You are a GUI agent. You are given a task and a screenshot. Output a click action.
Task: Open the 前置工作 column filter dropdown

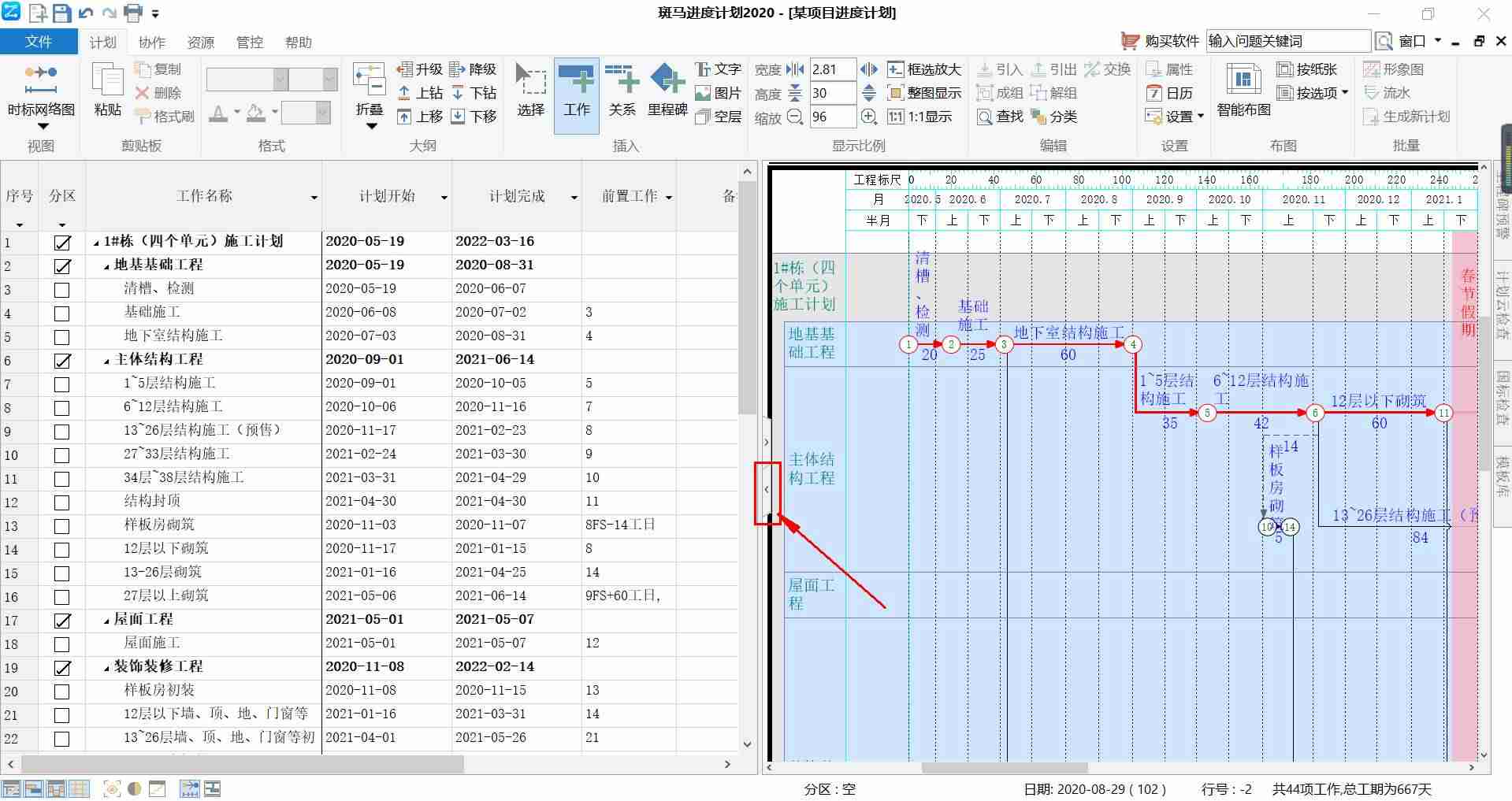669,198
